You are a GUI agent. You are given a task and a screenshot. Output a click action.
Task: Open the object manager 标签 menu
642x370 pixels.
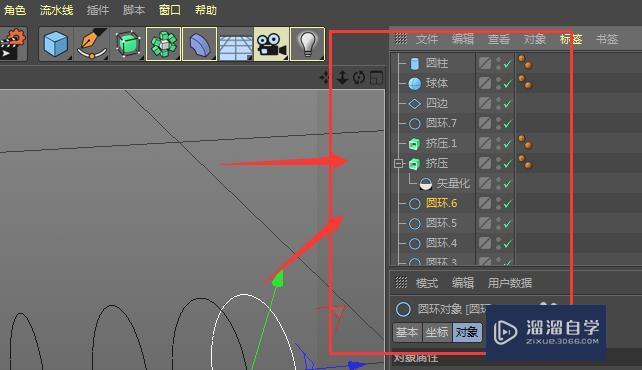point(571,39)
